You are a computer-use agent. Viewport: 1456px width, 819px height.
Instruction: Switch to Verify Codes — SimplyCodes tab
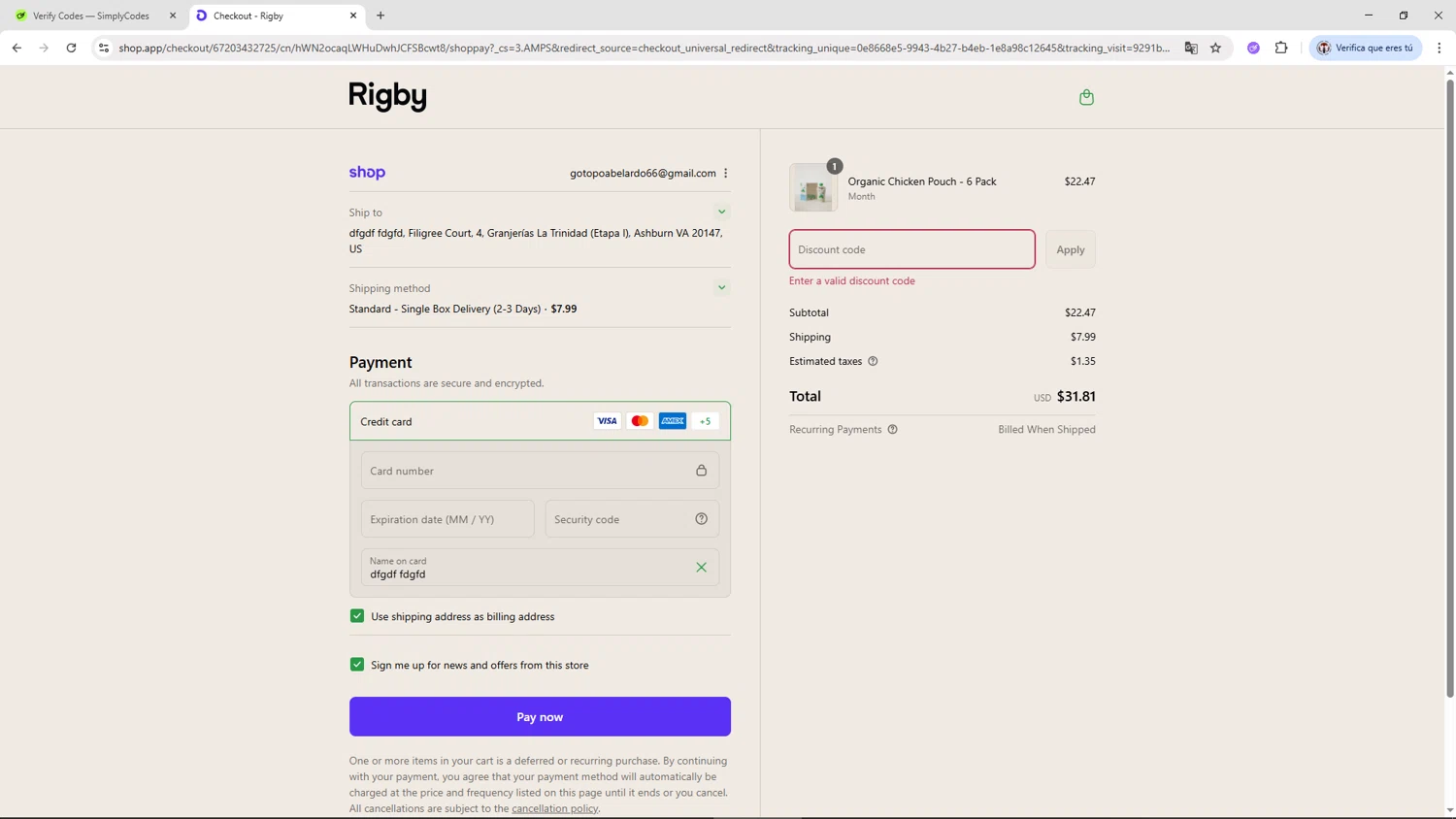[x=91, y=16]
